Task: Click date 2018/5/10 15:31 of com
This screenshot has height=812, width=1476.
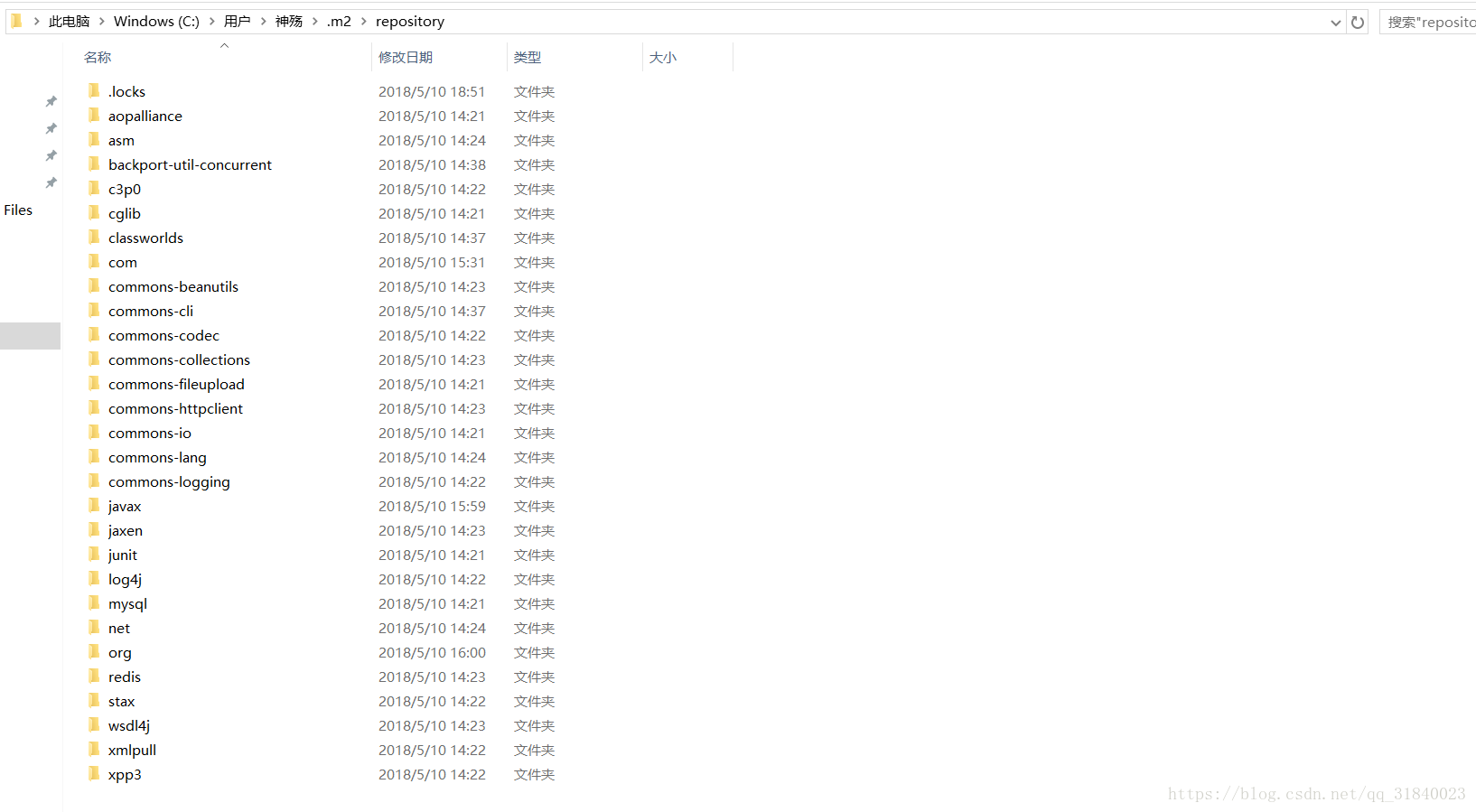Action: [432, 262]
